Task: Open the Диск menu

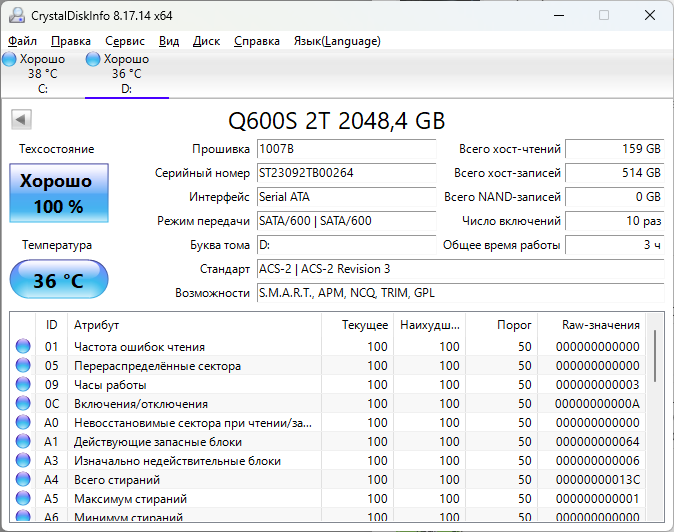Action: (x=206, y=41)
